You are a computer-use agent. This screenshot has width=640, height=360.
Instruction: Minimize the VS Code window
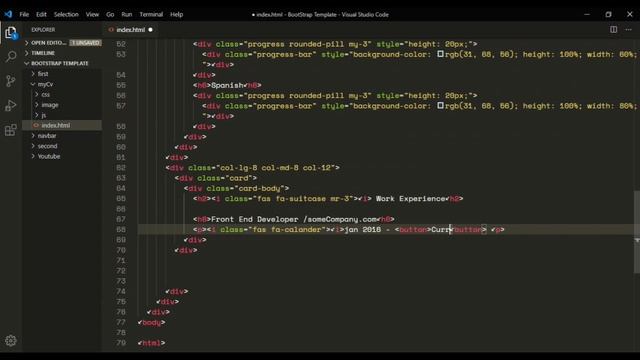pyautogui.click(x=587, y=14)
